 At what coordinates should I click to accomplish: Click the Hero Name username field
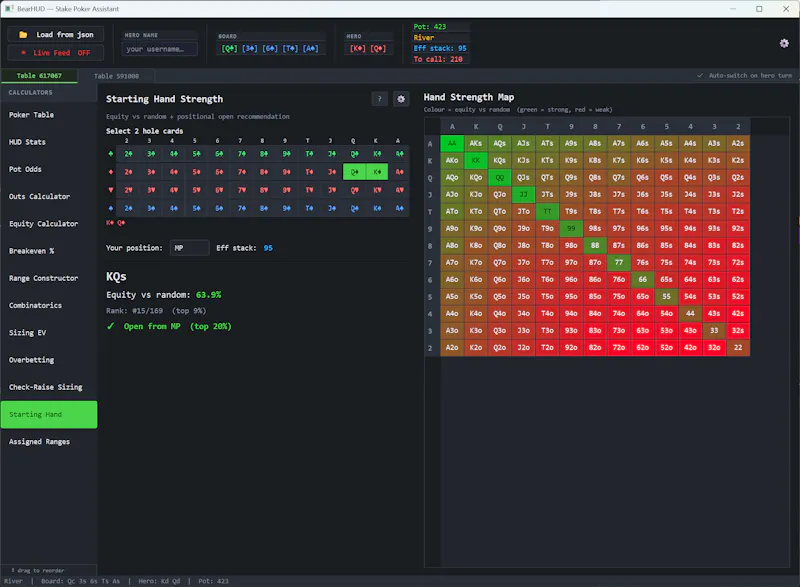160,49
